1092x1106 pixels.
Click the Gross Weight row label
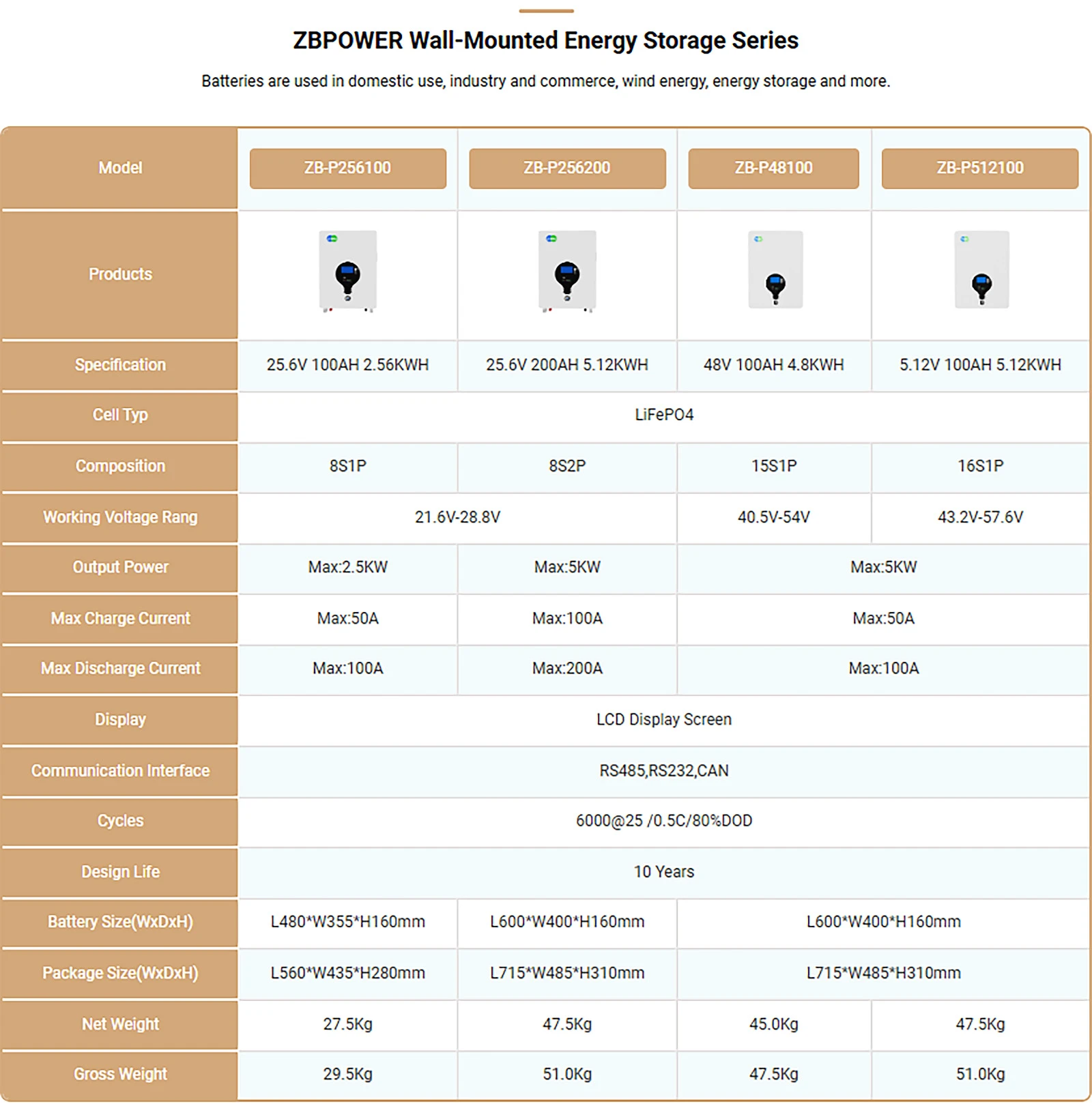[x=119, y=1075]
